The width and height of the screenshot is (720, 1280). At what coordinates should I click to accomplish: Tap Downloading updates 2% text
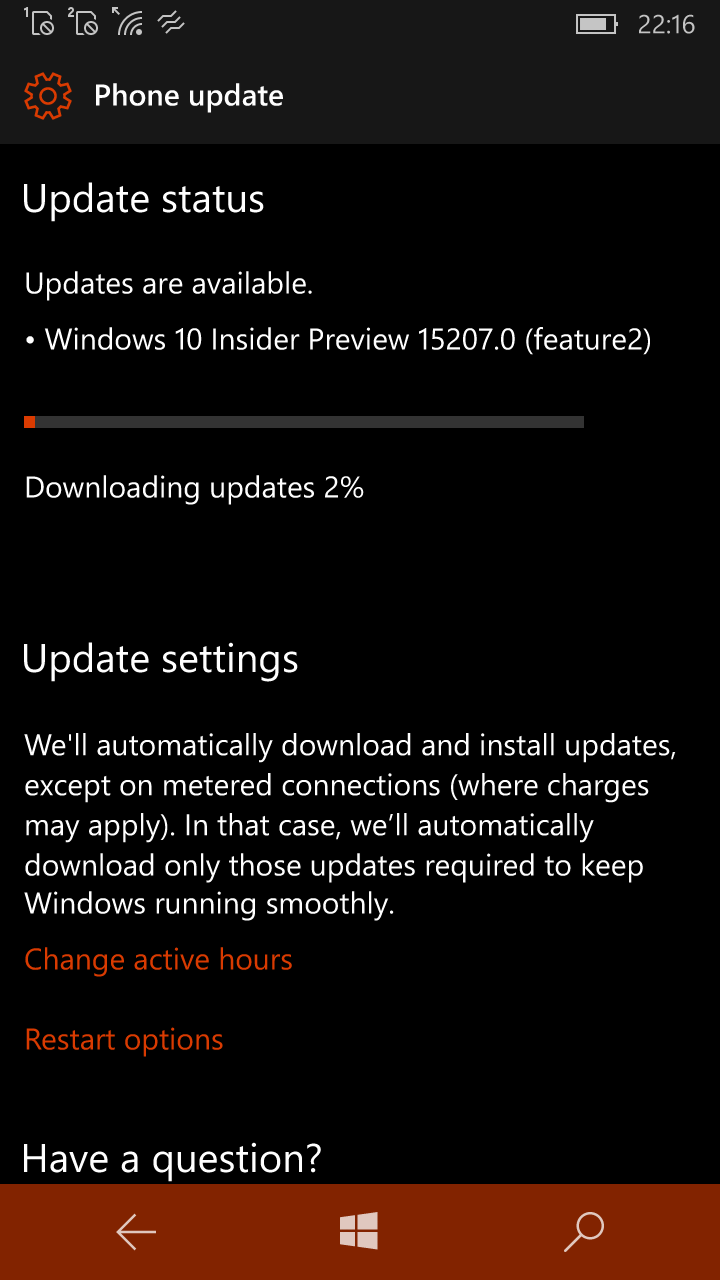click(194, 488)
